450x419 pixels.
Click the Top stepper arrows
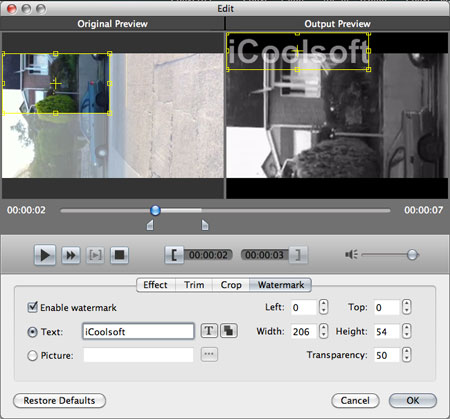coord(406,307)
